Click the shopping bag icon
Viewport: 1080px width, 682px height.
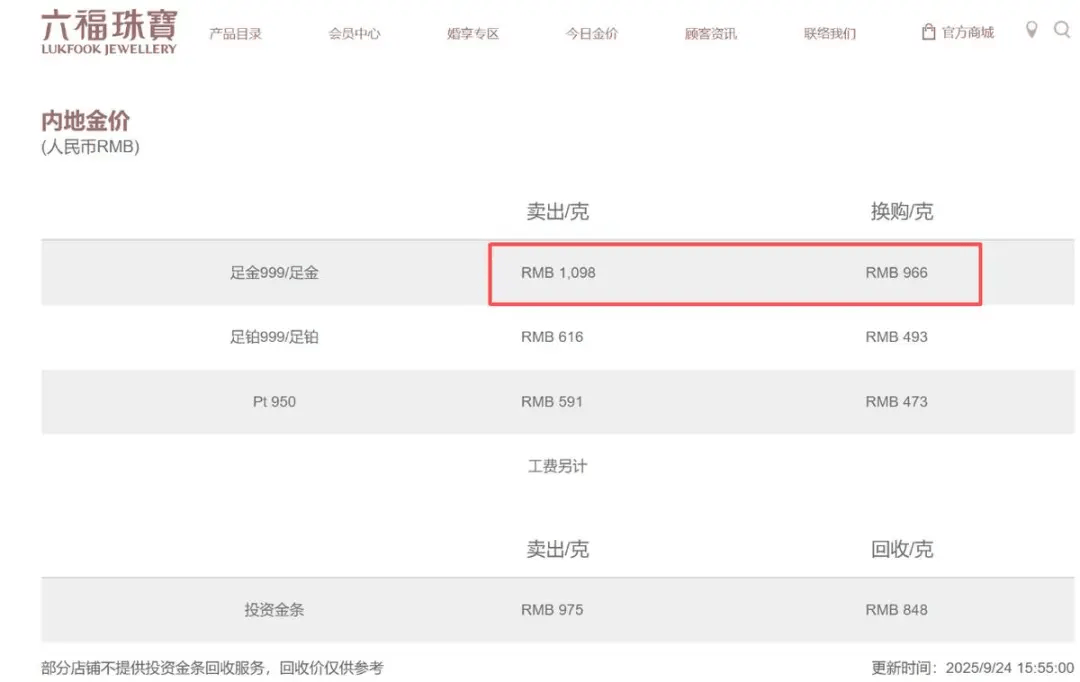coord(928,32)
